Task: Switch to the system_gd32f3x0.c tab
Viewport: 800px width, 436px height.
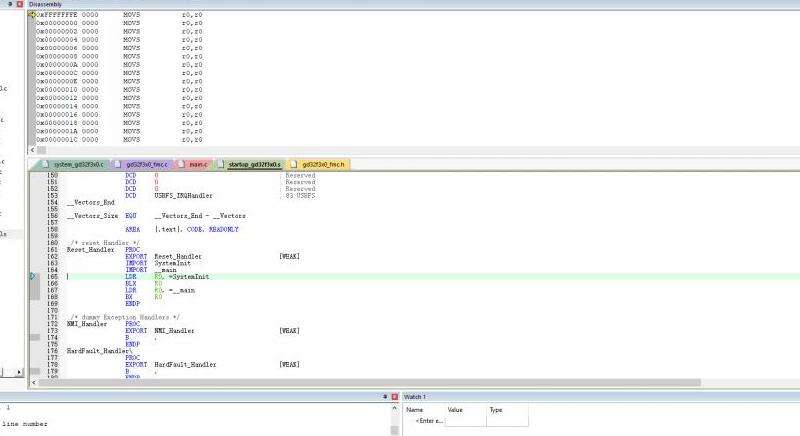Action: point(75,163)
